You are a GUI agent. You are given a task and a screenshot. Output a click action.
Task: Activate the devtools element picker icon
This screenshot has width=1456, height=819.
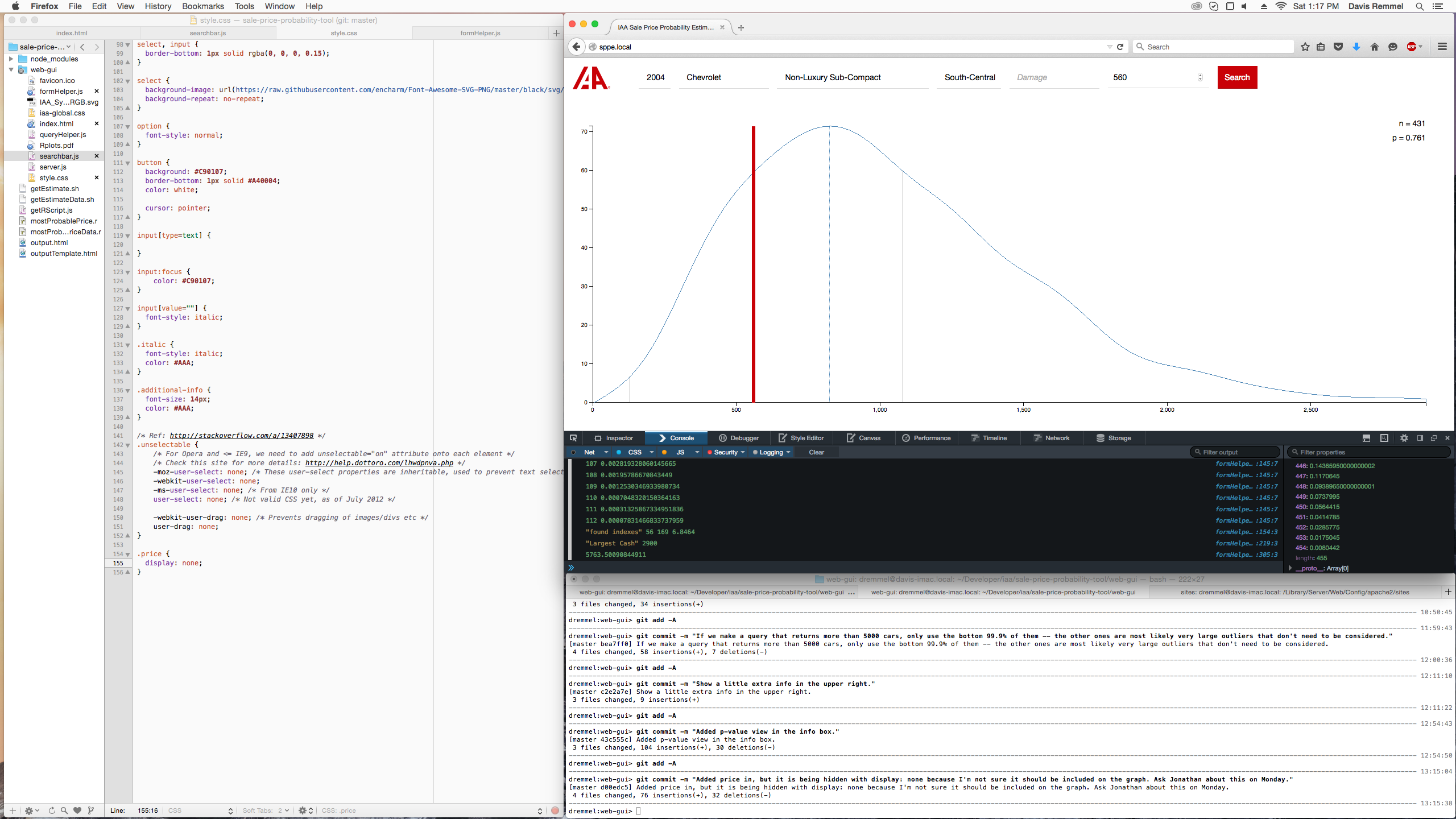[573, 438]
